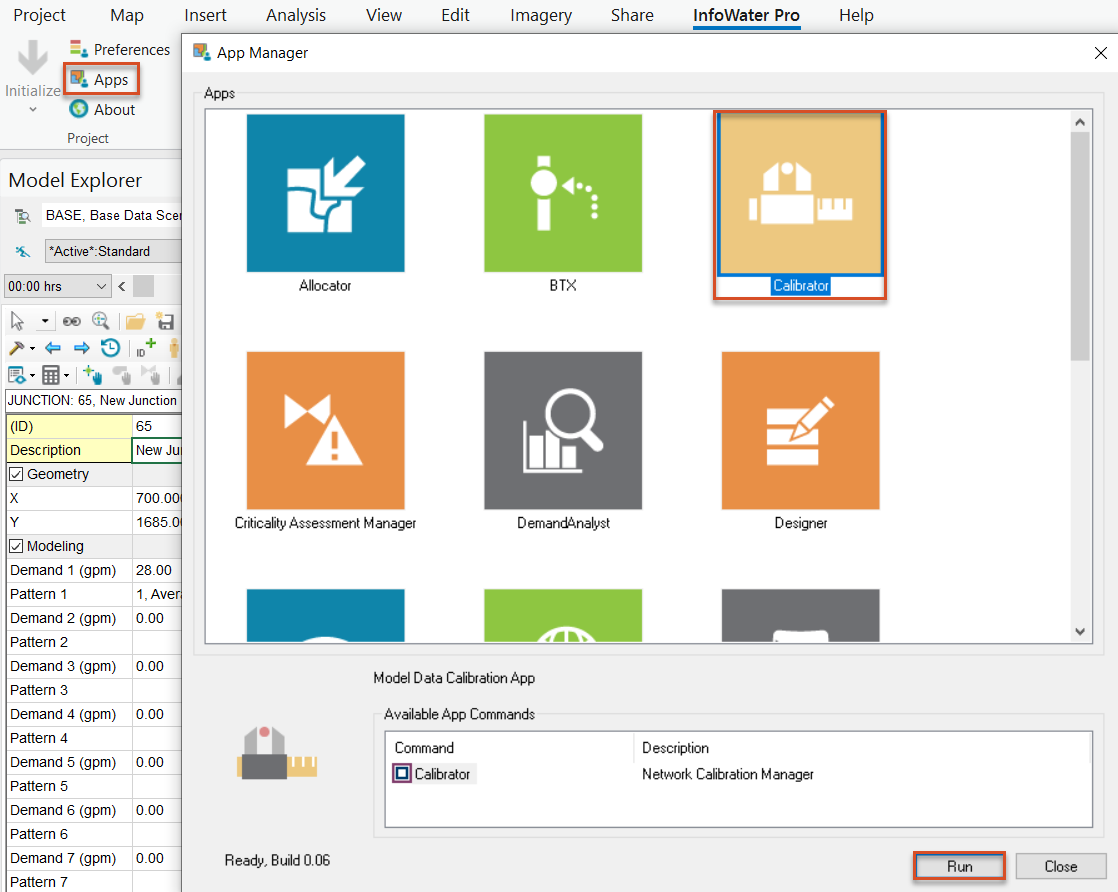Go back with the blue left arrow
The image size is (1118, 892).
(52, 348)
